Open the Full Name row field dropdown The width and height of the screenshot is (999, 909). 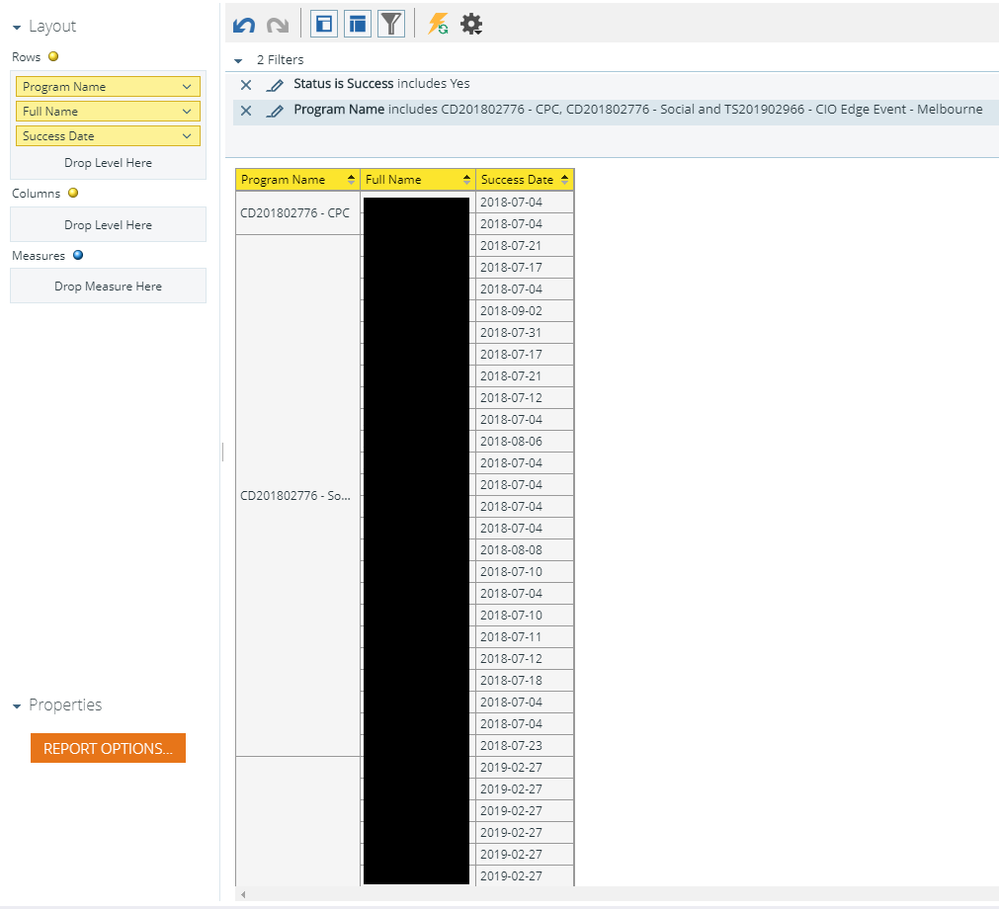click(x=187, y=111)
